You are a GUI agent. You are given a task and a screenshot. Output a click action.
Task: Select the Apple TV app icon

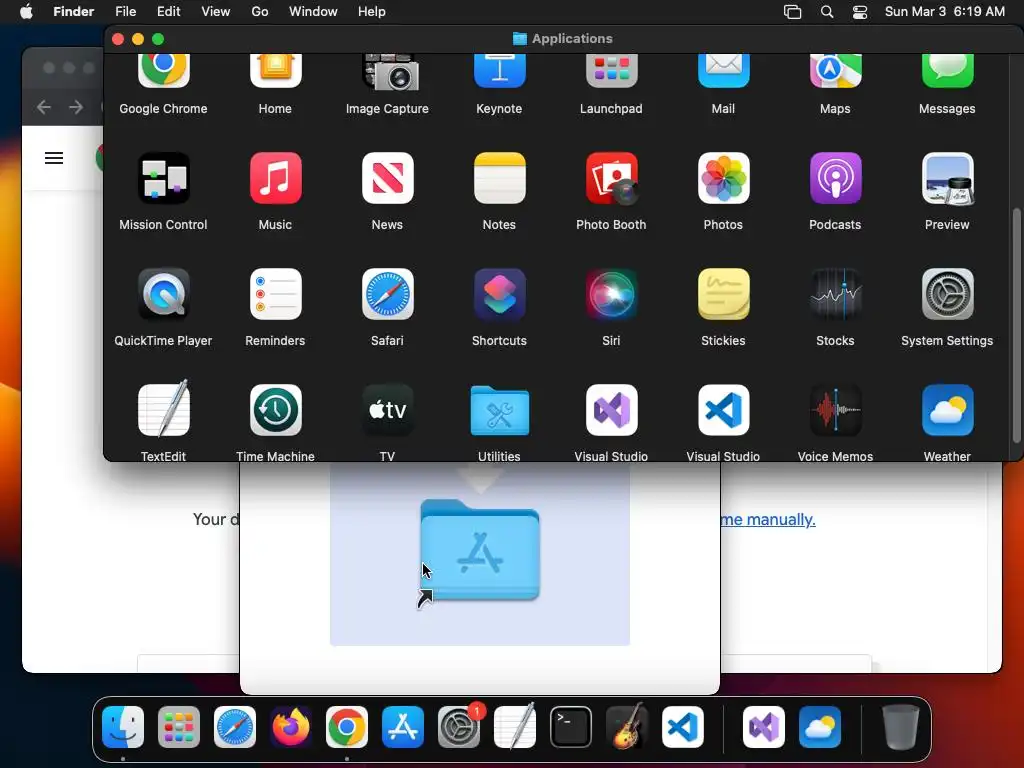point(387,410)
